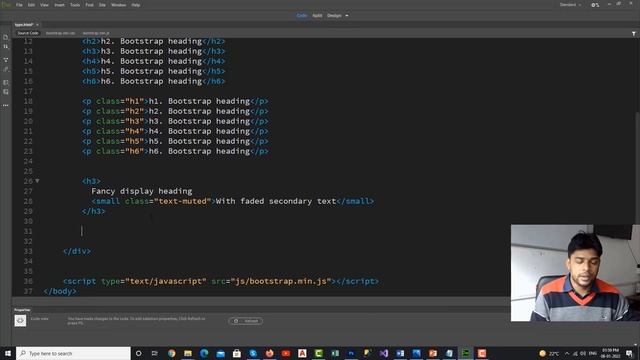Open the Find menu
640x360 pixels.
89,5
